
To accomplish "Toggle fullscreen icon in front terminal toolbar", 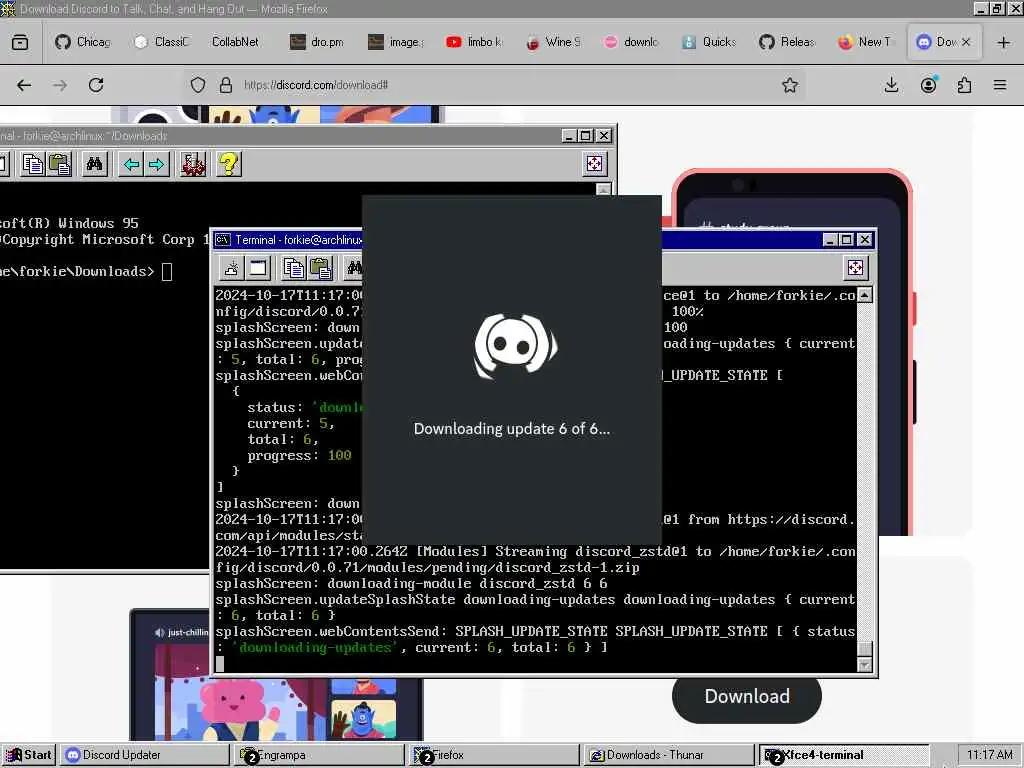I will [x=855, y=268].
